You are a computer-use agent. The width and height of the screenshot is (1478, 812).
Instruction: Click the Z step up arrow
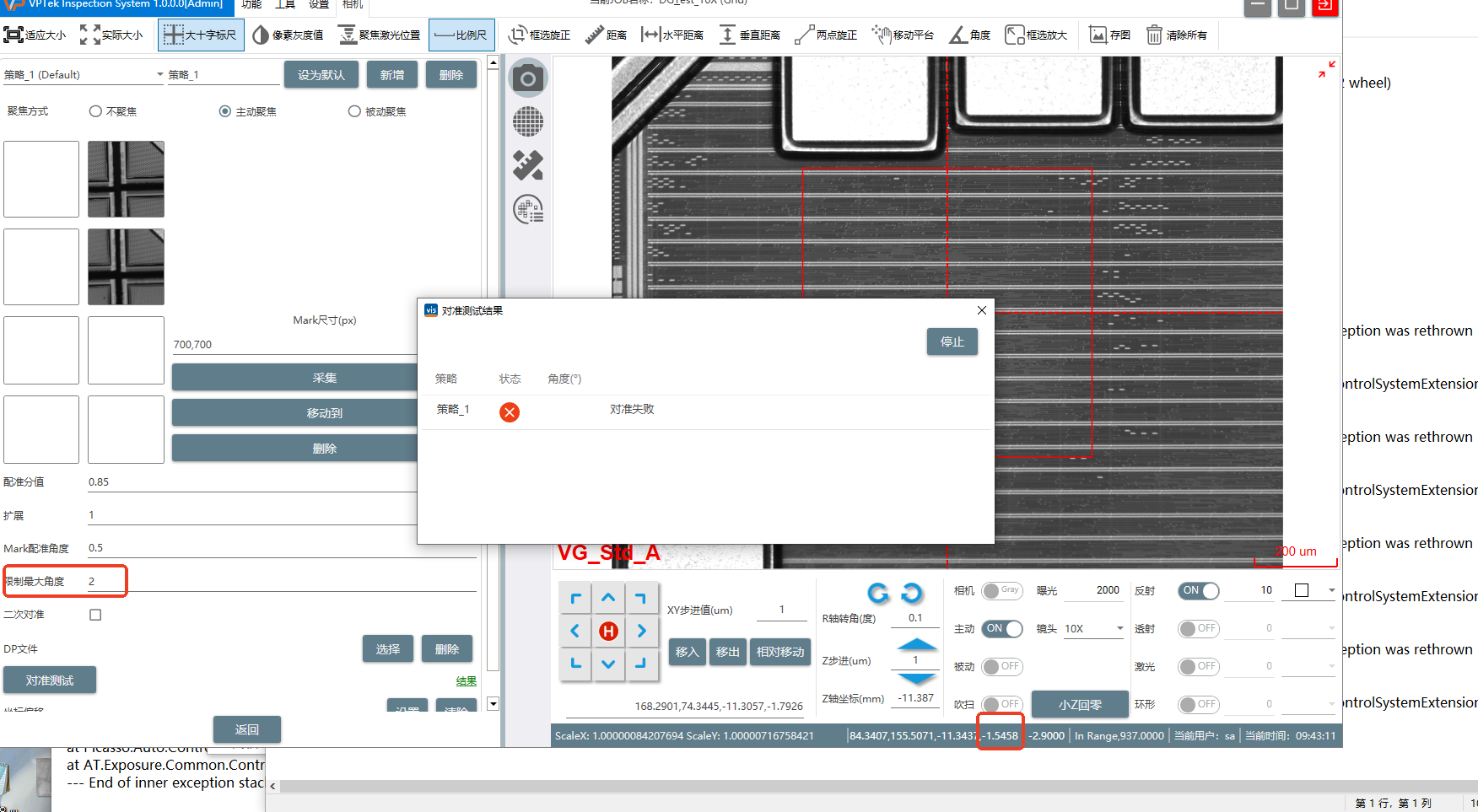click(x=916, y=645)
